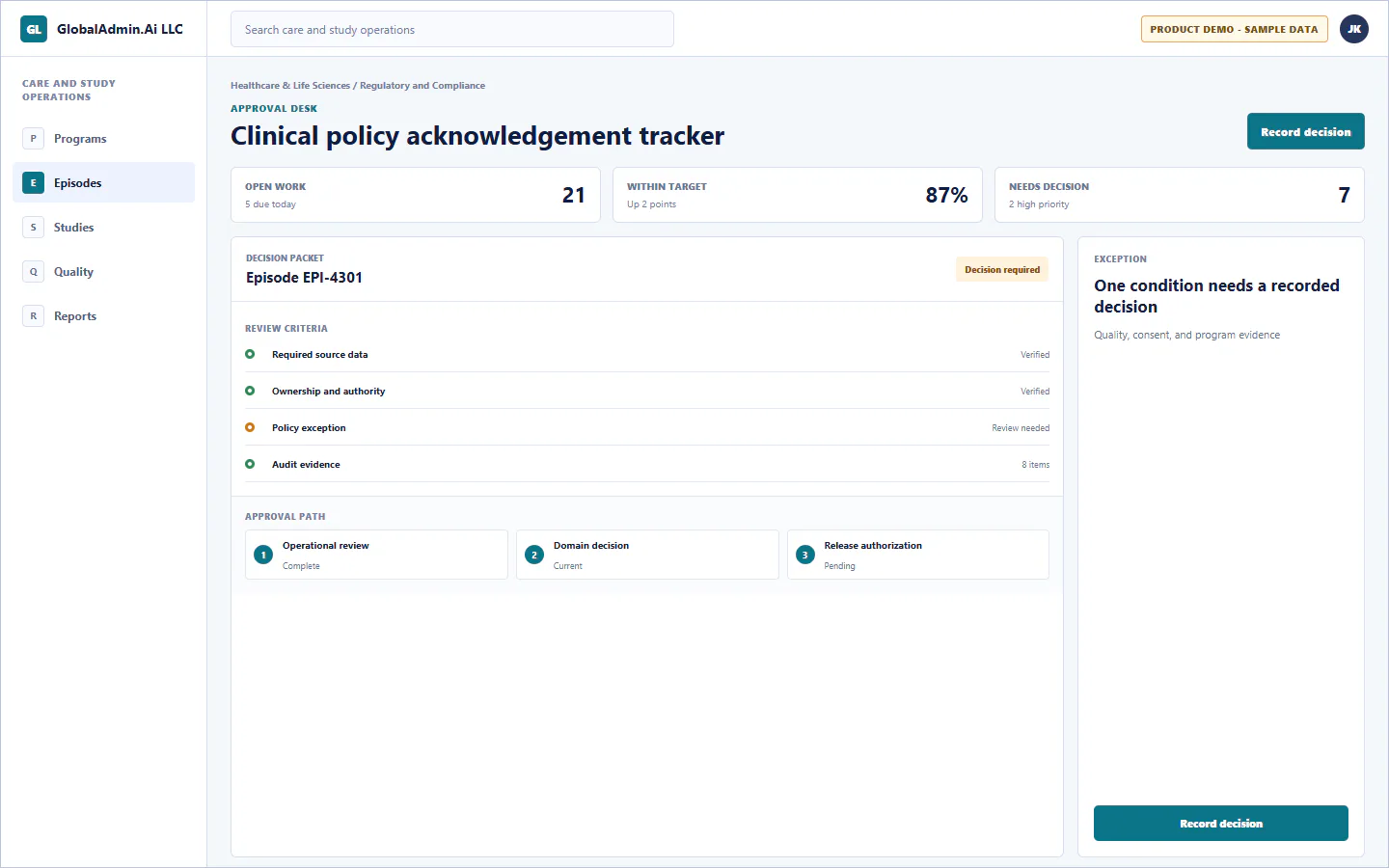Click step 3 circle for Release authorization
Image resolution: width=1389 pixels, height=868 pixels.
click(x=805, y=555)
